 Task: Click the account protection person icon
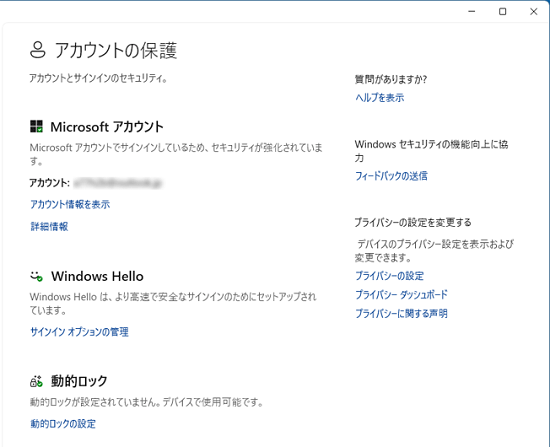(38, 49)
